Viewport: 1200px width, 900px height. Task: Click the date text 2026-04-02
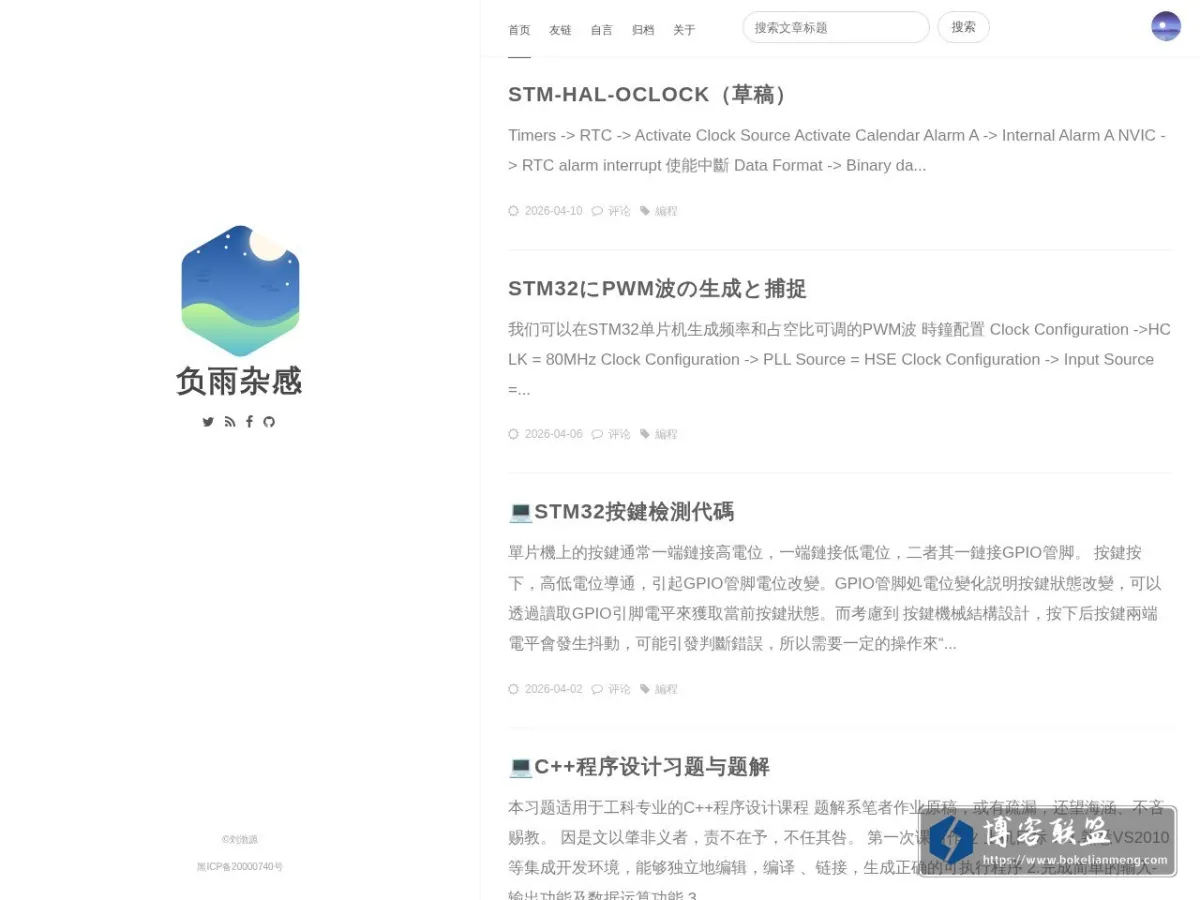(x=553, y=689)
